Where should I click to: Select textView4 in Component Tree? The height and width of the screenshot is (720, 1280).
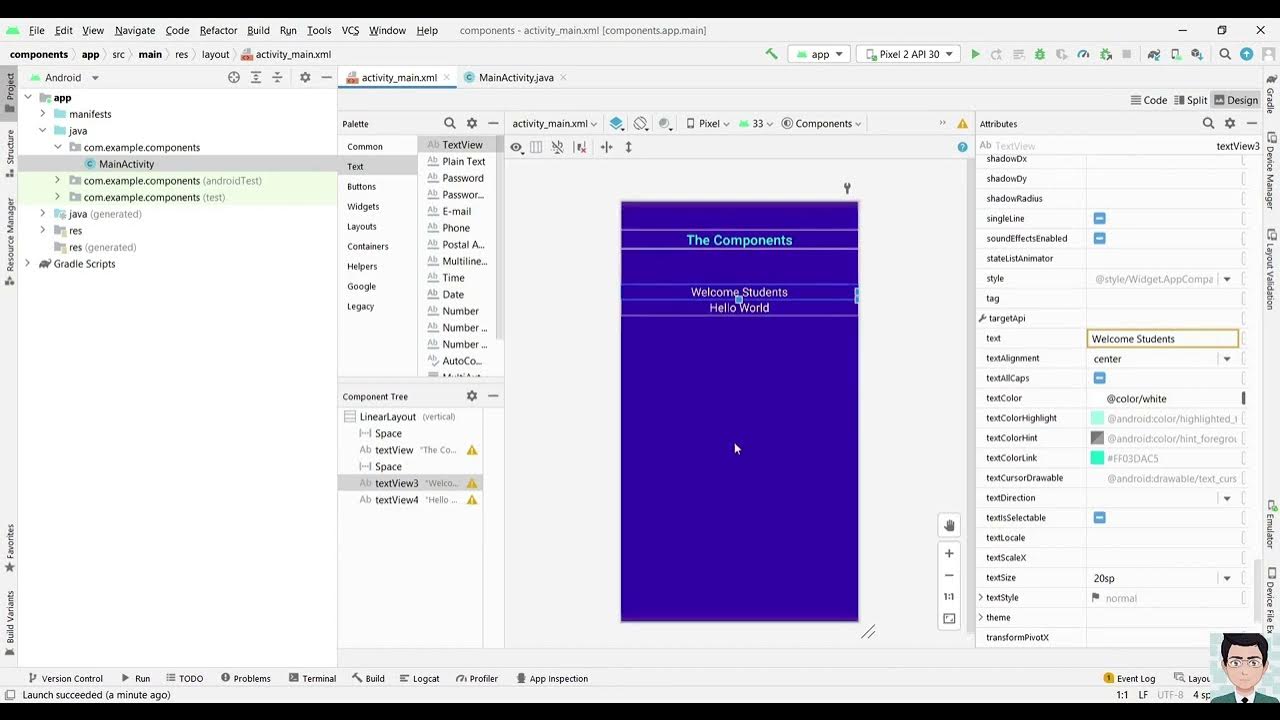[396, 500]
